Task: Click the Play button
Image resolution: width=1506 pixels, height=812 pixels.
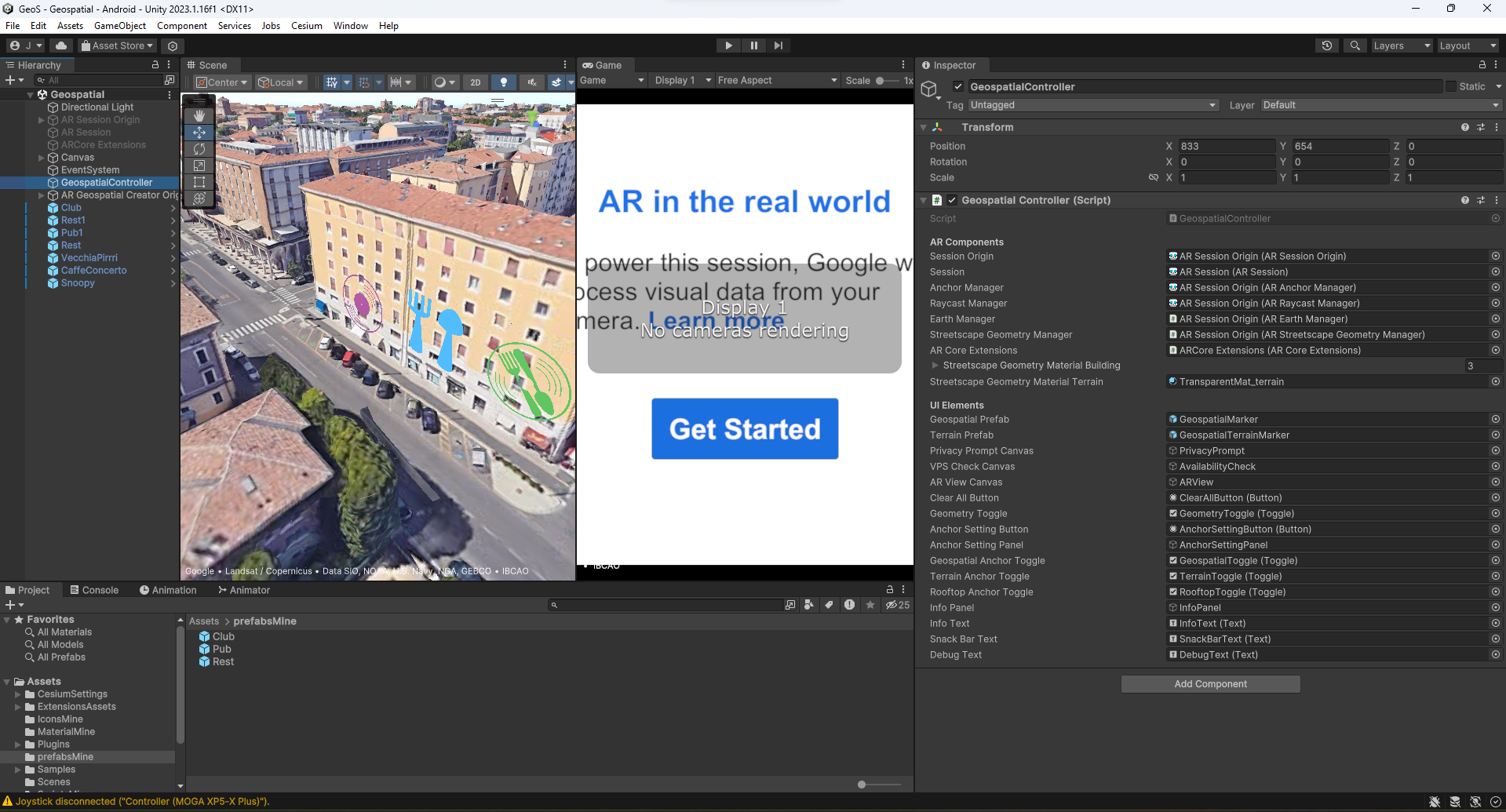Action: tap(728, 46)
